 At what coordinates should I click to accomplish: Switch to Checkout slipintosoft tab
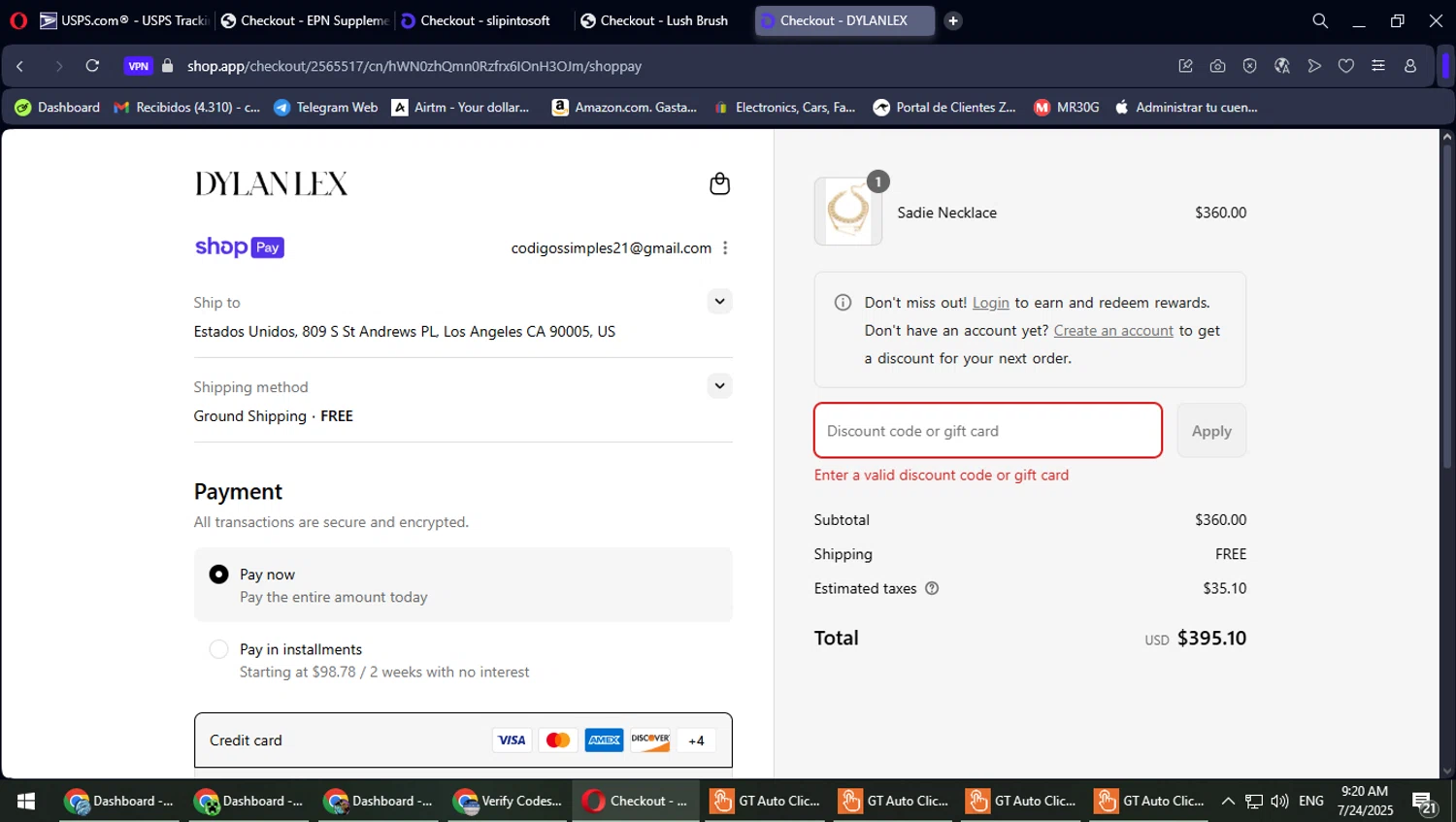[484, 20]
